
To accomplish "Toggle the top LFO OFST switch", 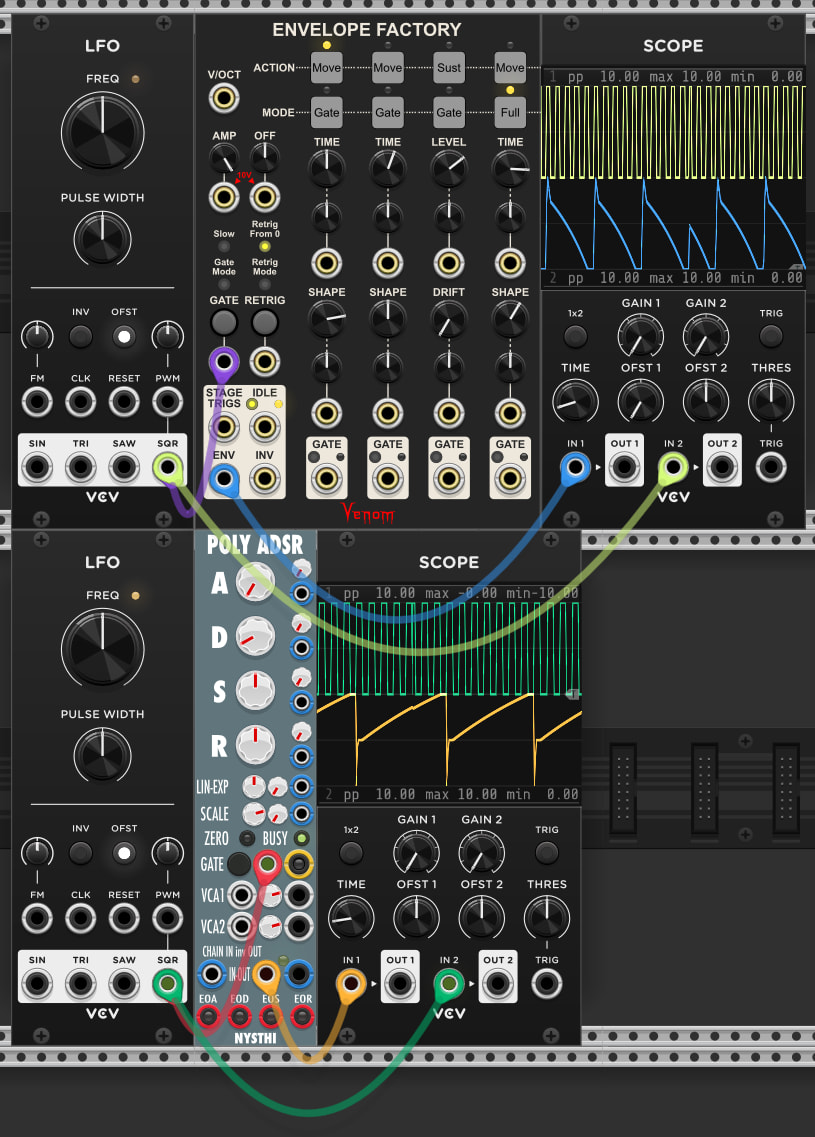I will pyautogui.click(x=124, y=336).
